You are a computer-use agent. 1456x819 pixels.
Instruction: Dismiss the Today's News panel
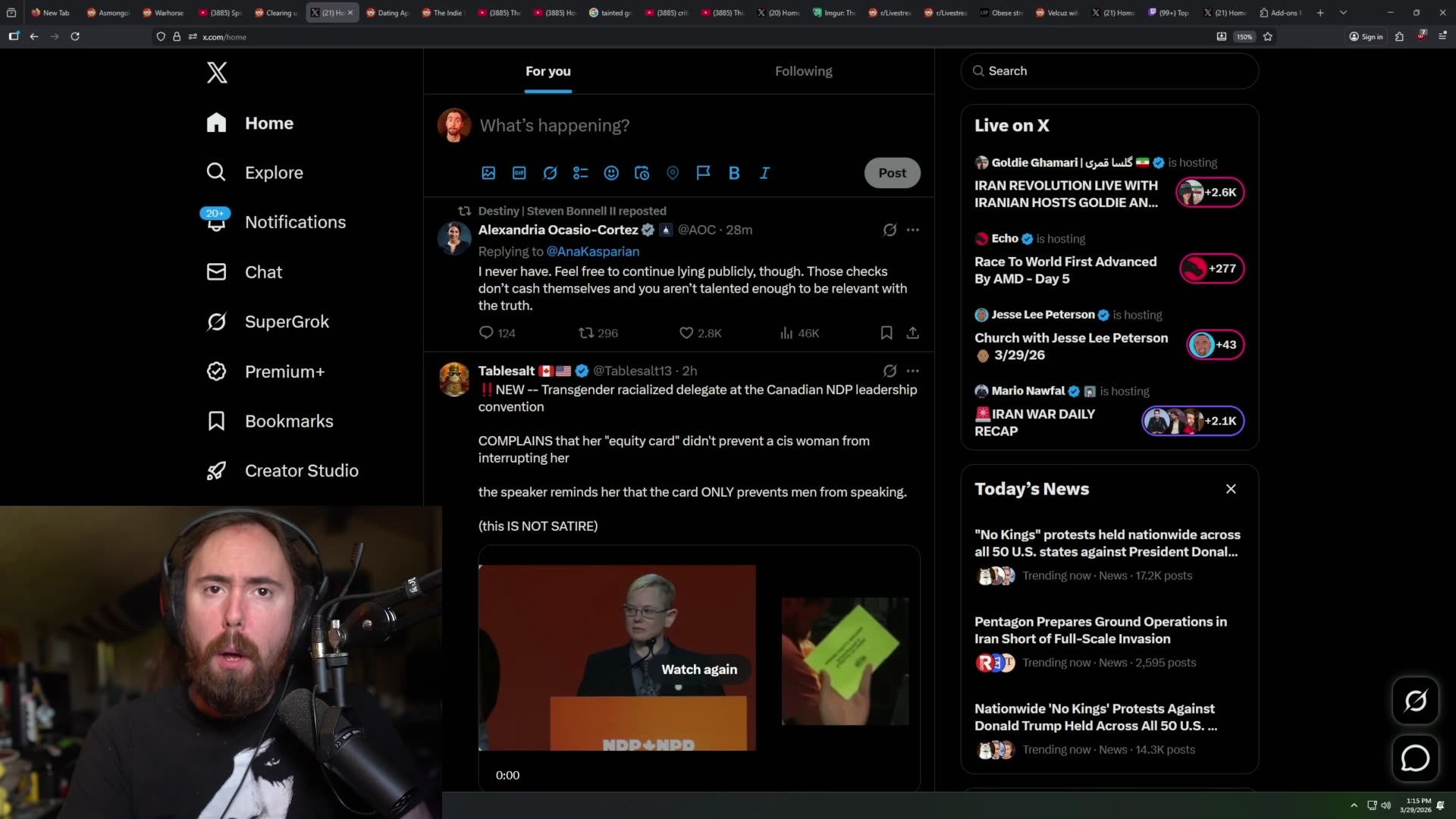click(x=1230, y=489)
